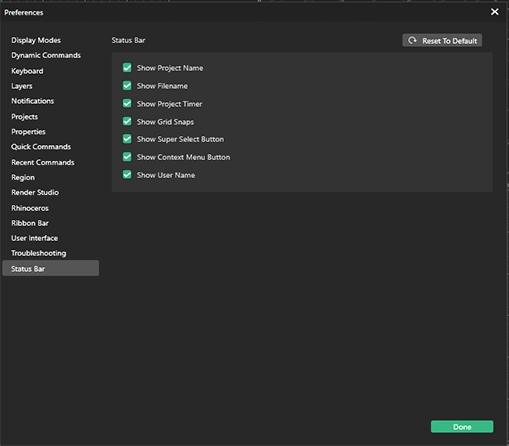Viewport: 509px width, 446px height.
Task: Click the green Done button
Action: [x=462, y=427]
